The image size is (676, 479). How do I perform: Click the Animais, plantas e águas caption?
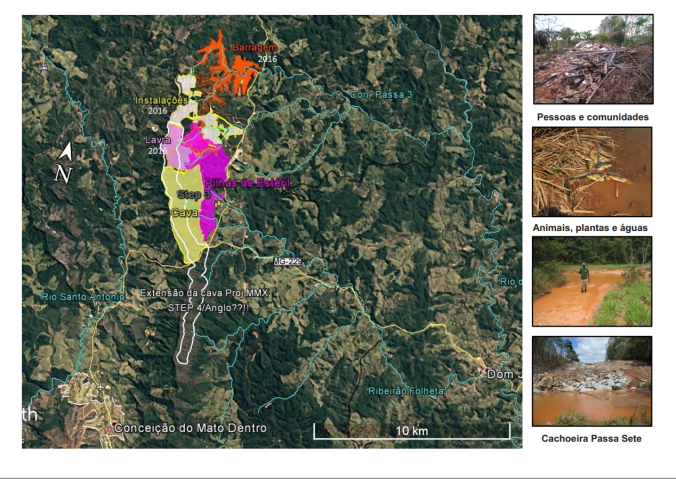[x=592, y=228]
